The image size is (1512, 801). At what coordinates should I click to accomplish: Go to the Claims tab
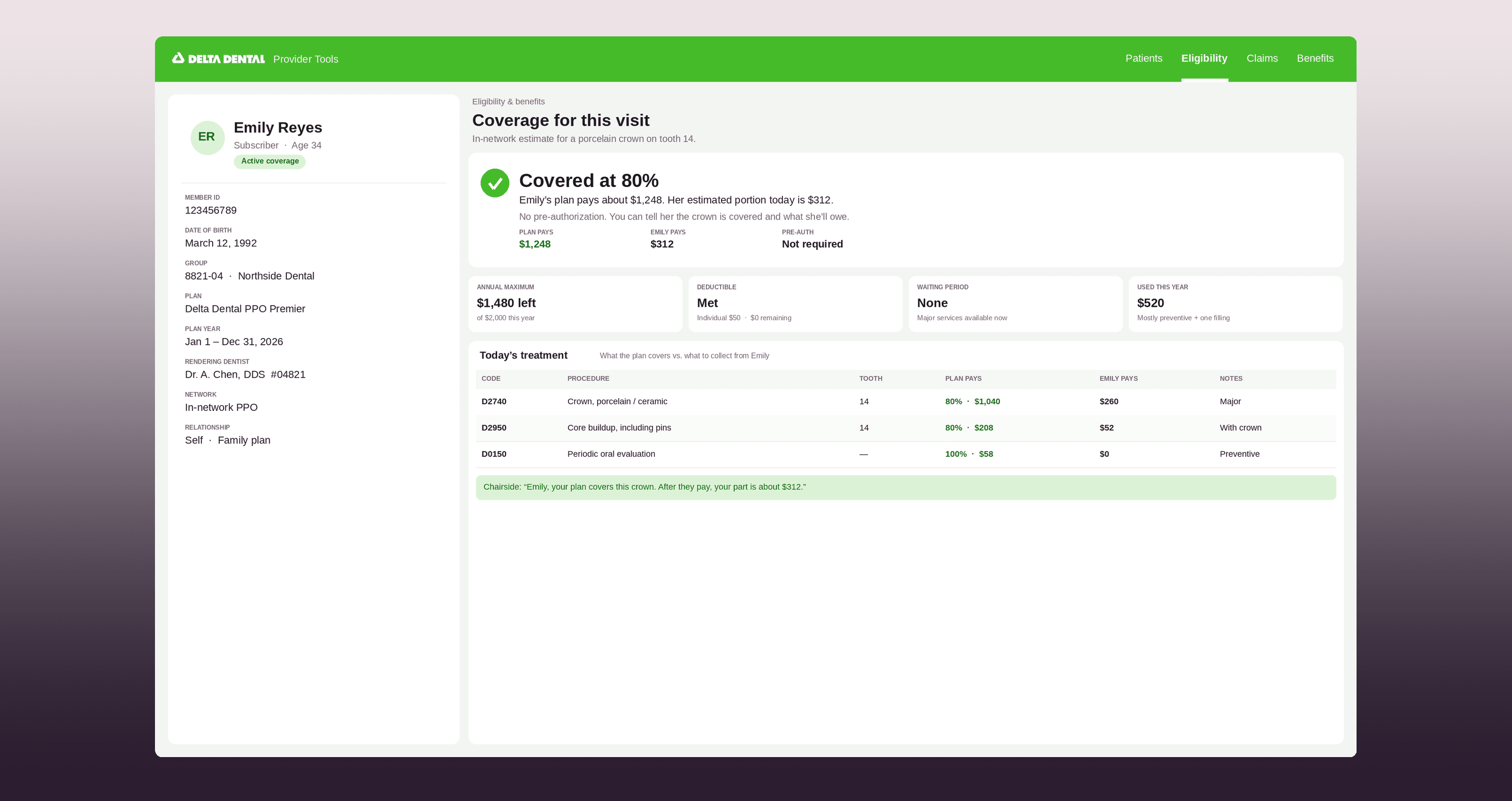click(x=1262, y=58)
